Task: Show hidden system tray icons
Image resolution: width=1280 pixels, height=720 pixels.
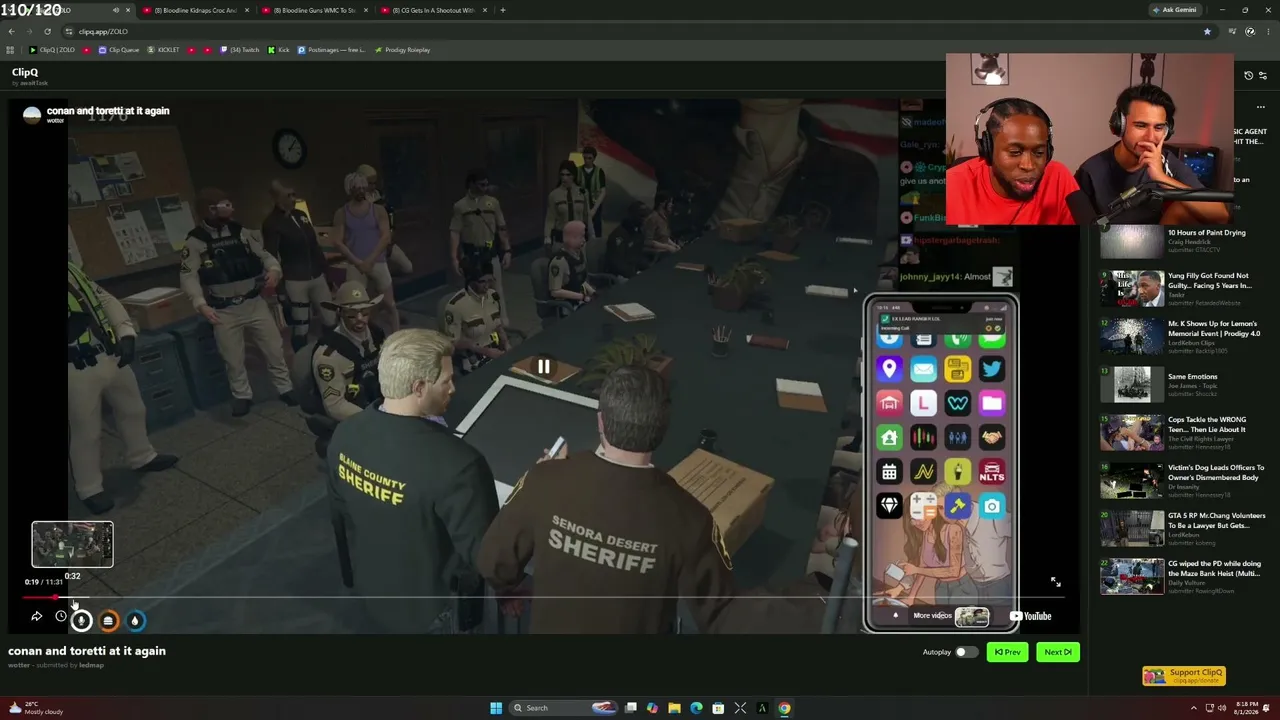Action: pyautogui.click(x=1193, y=708)
